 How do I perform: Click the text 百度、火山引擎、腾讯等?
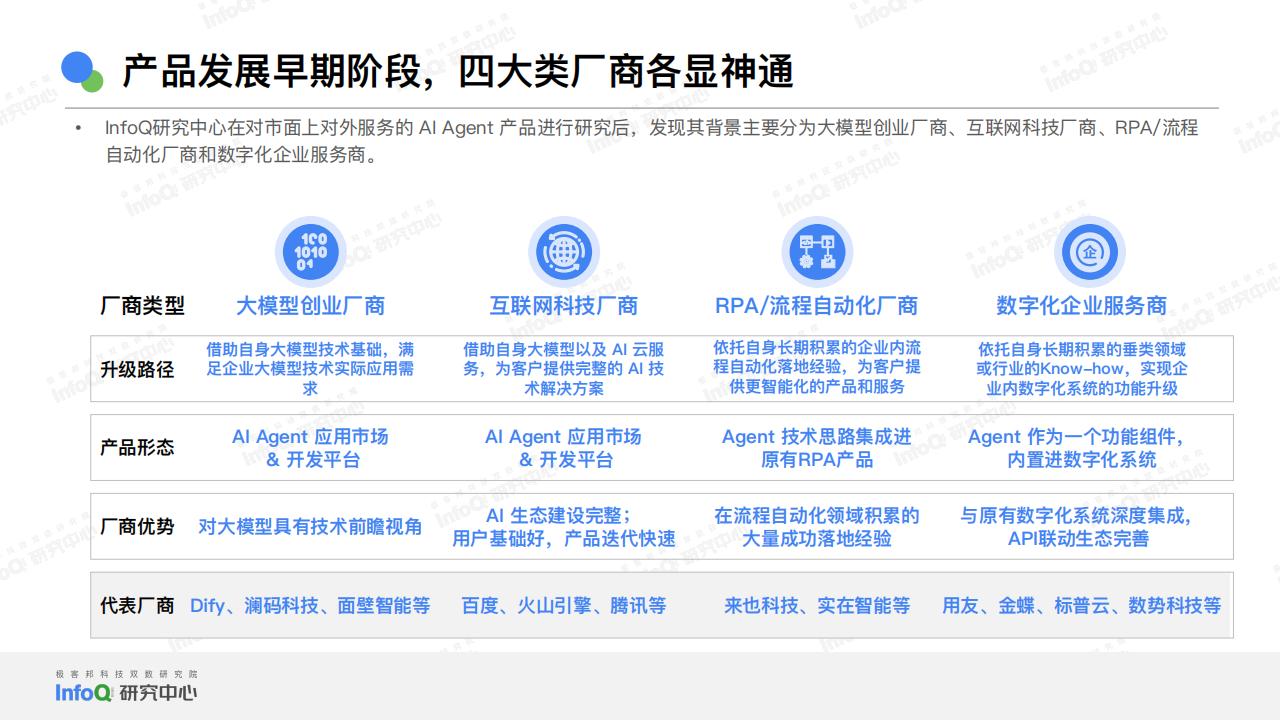click(x=563, y=605)
